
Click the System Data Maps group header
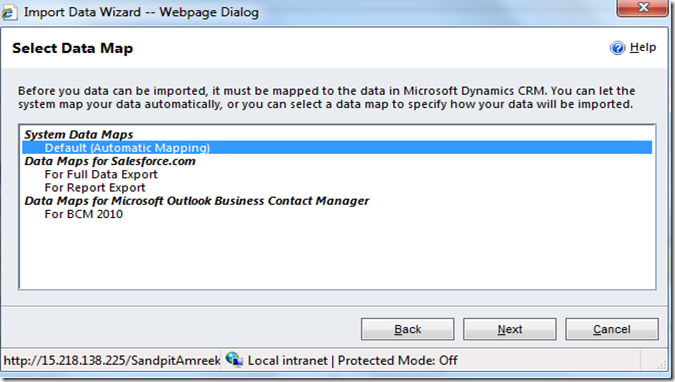tap(78, 134)
